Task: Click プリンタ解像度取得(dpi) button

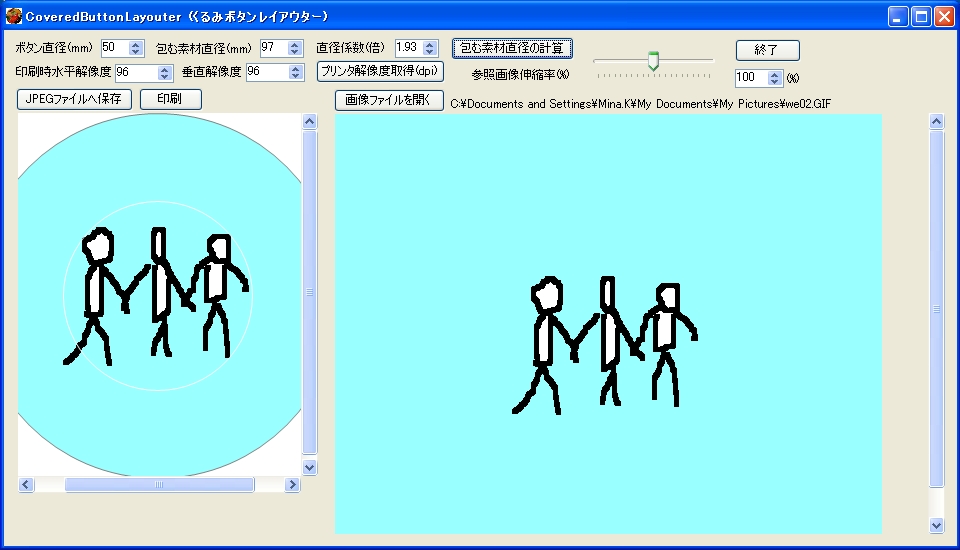Action: click(x=380, y=72)
